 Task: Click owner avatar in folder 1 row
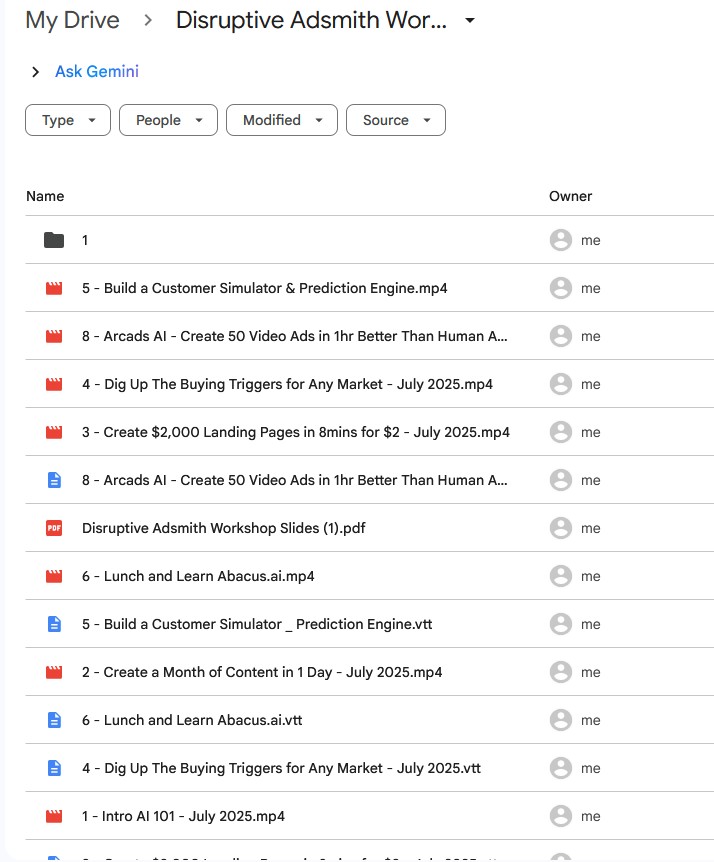tap(561, 240)
